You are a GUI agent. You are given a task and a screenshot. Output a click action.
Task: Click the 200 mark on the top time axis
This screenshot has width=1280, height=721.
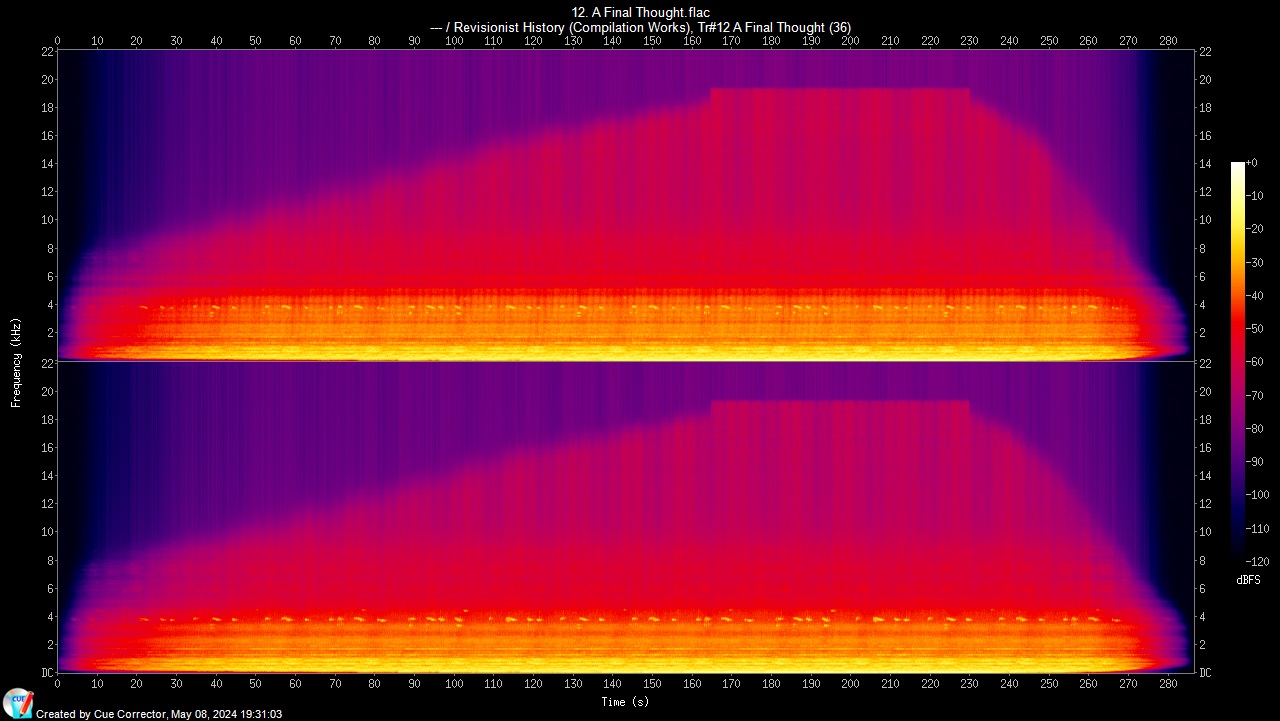coord(850,41)
